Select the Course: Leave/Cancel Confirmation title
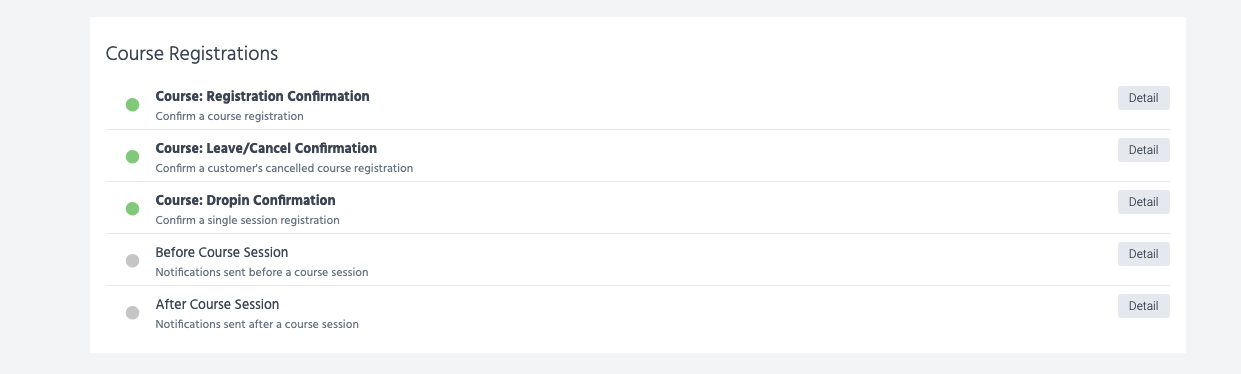 (x=266, y=149)
